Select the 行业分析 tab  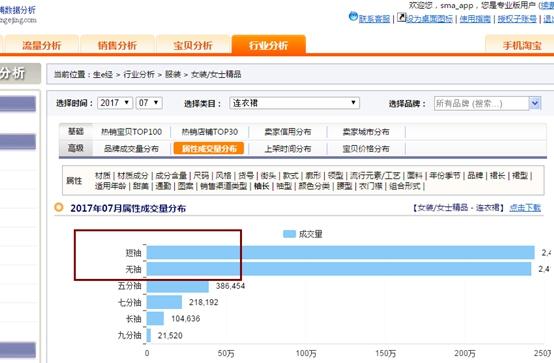tap(269, 45)
